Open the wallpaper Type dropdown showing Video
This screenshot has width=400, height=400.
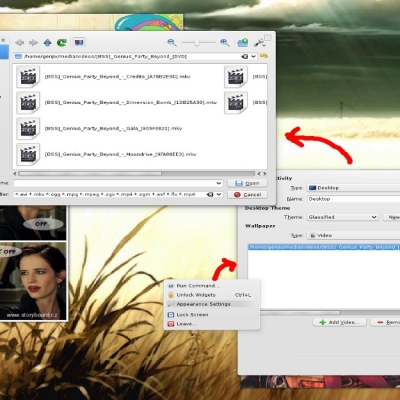click(353, 235)
